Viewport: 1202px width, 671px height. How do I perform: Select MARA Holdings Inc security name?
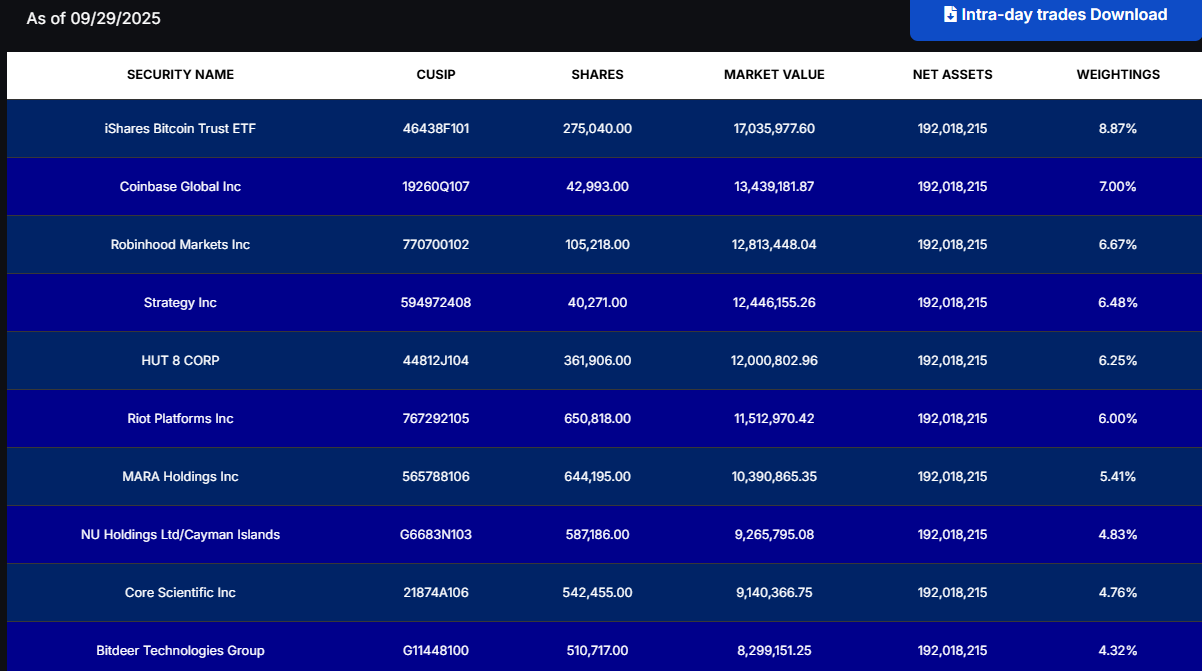180,477
